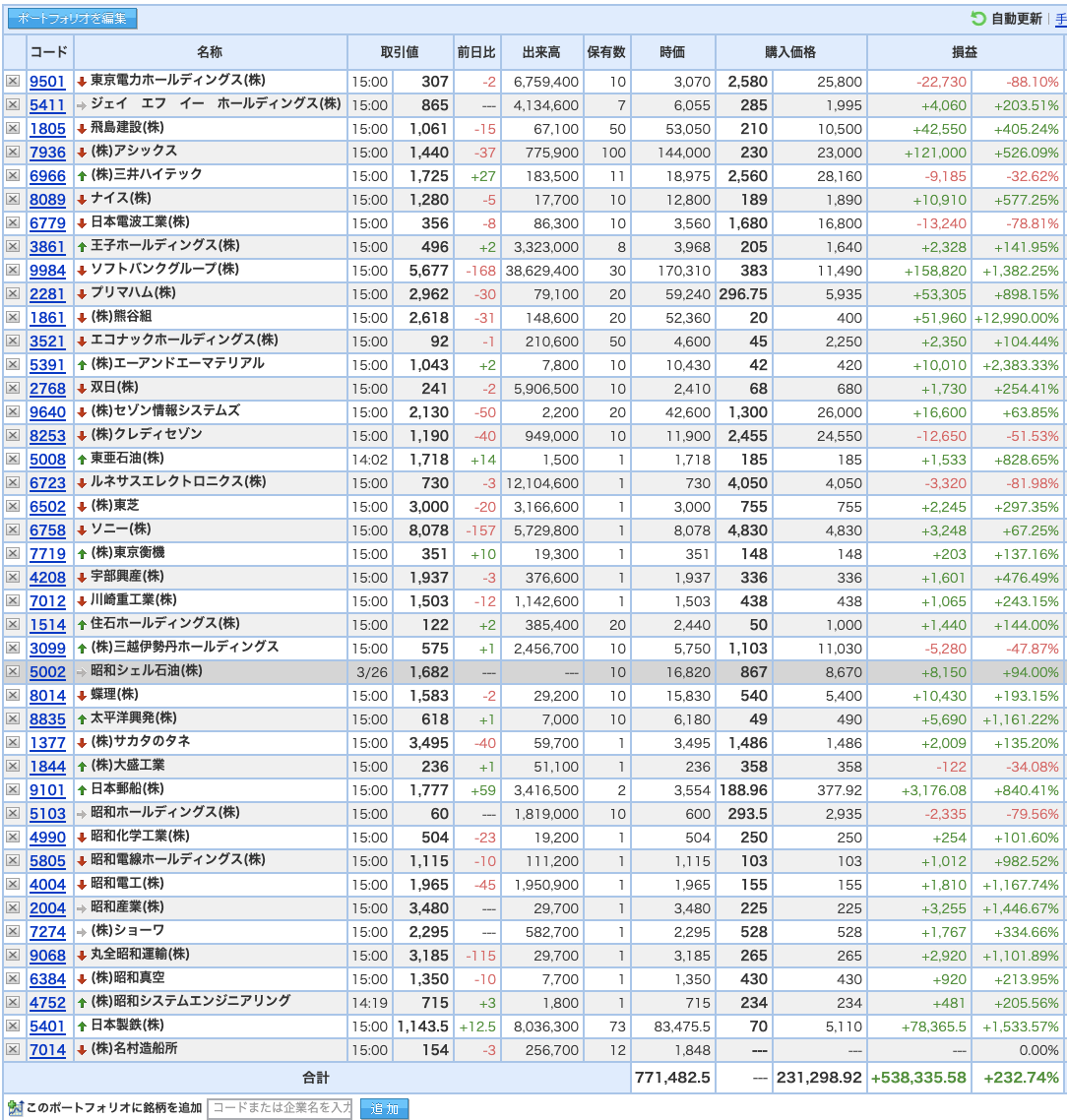Click the 追加 button
The width and height of the screenshot is (1067, 1120).
[384, 1108]
